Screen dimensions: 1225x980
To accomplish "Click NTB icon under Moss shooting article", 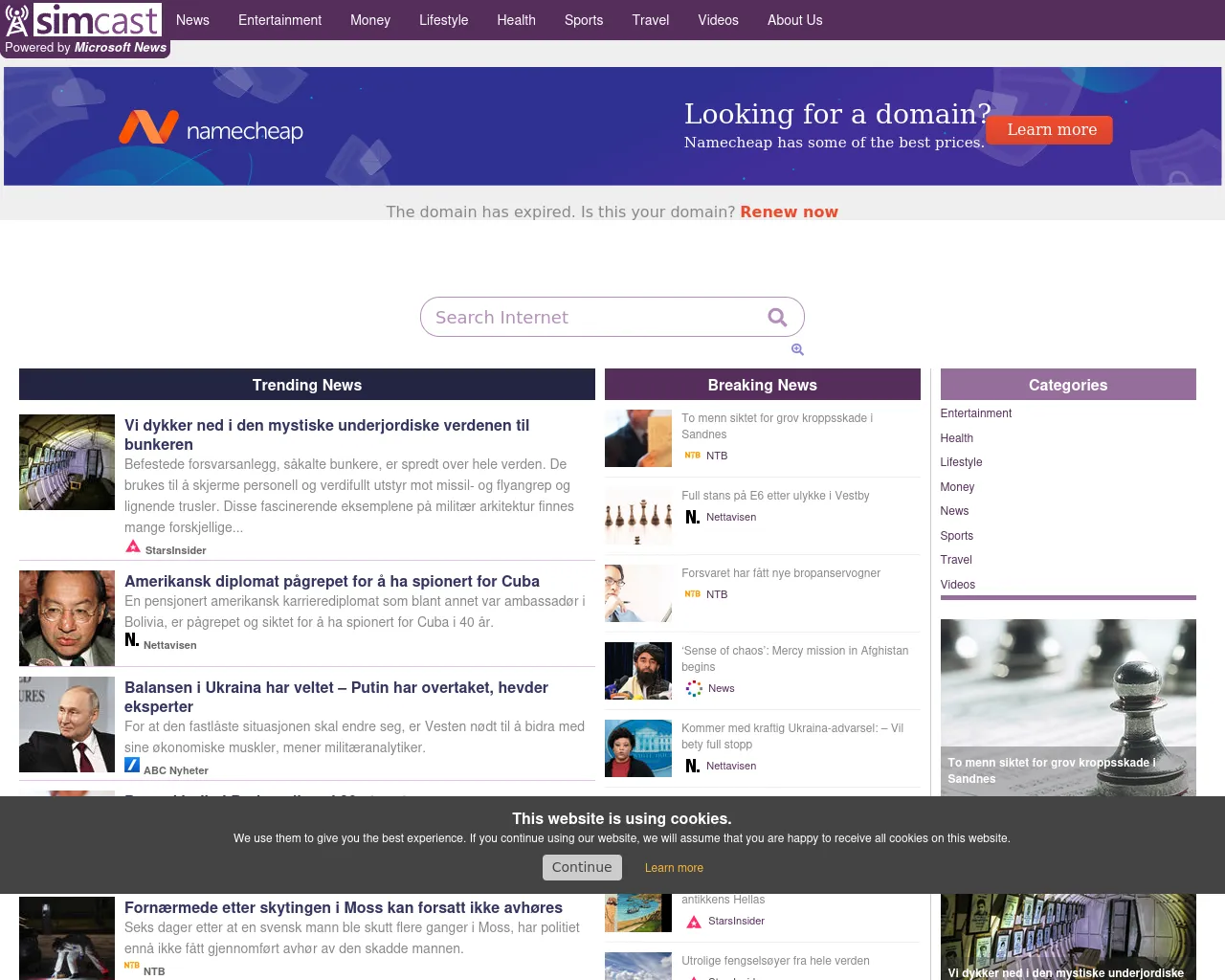I will point(132,966).
